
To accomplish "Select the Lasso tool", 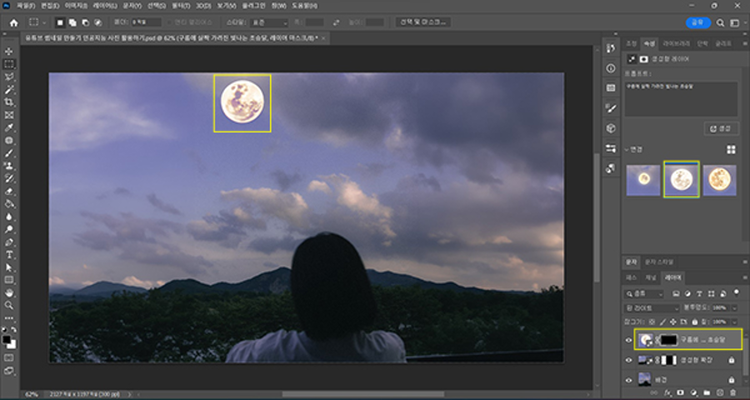I will tap(9, 77).
